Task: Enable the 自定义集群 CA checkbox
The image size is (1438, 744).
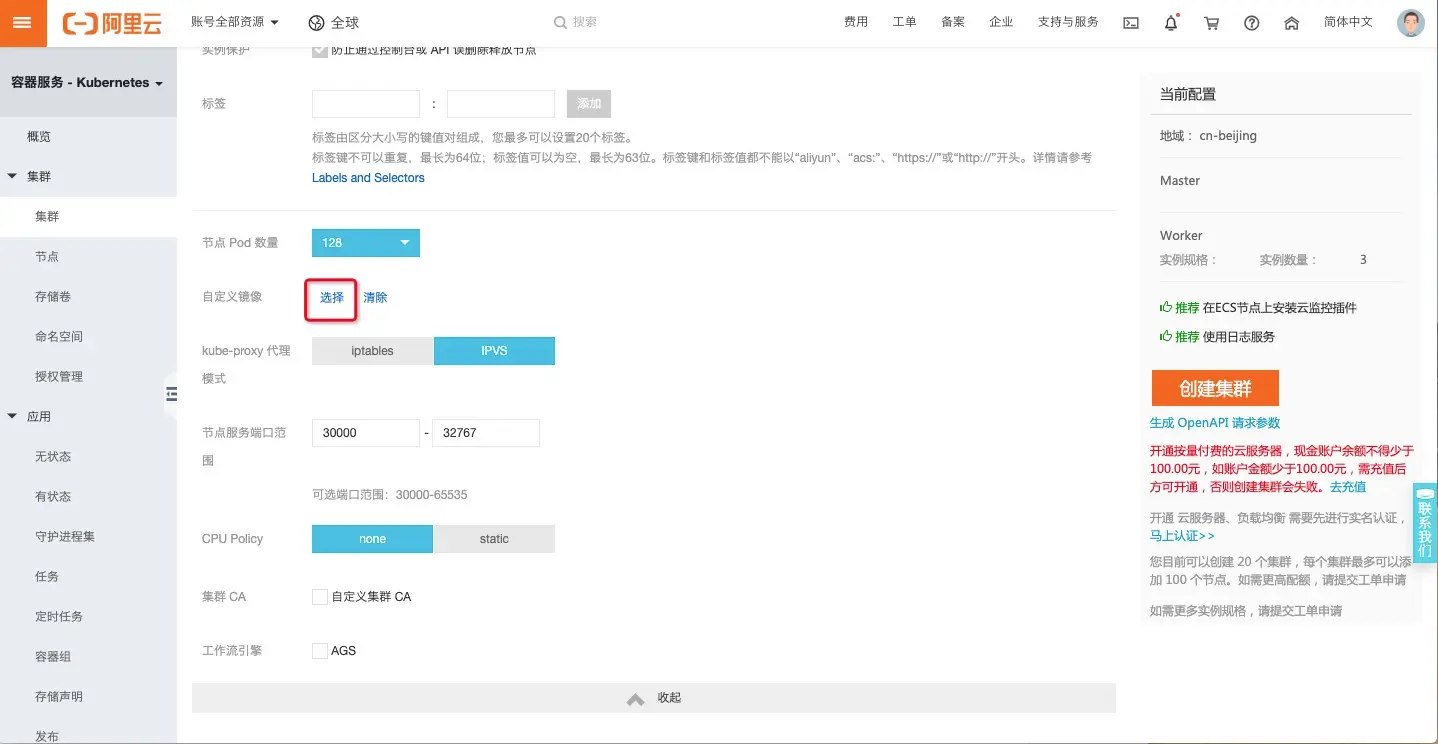Action: pyautogui.click(x=320, y=597)
